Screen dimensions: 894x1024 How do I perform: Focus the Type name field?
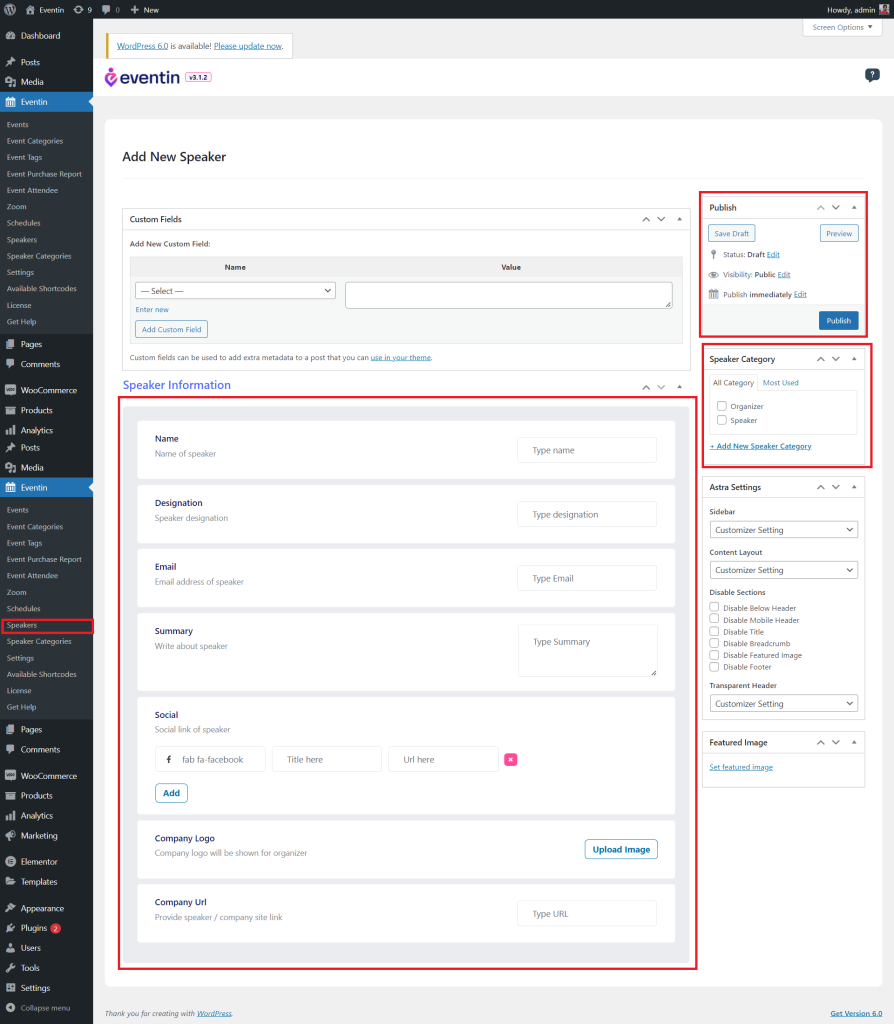(x=586, y=450)
